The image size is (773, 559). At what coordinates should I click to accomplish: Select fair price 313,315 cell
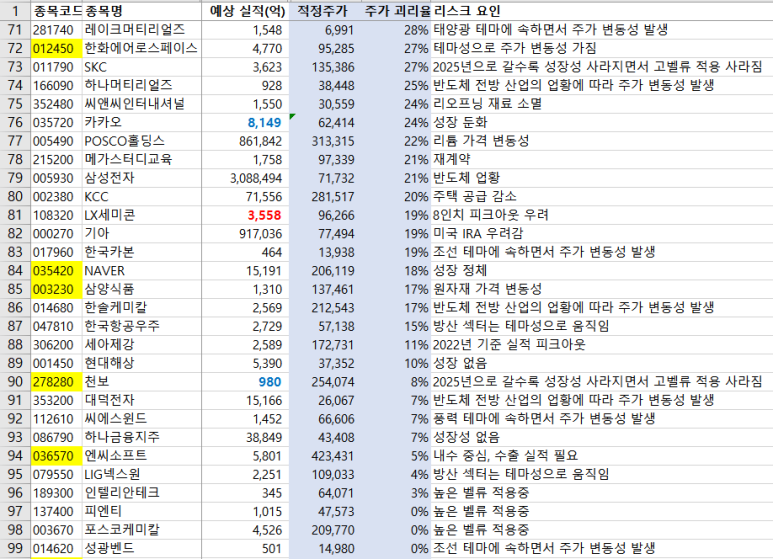click(x=325, y=141)
